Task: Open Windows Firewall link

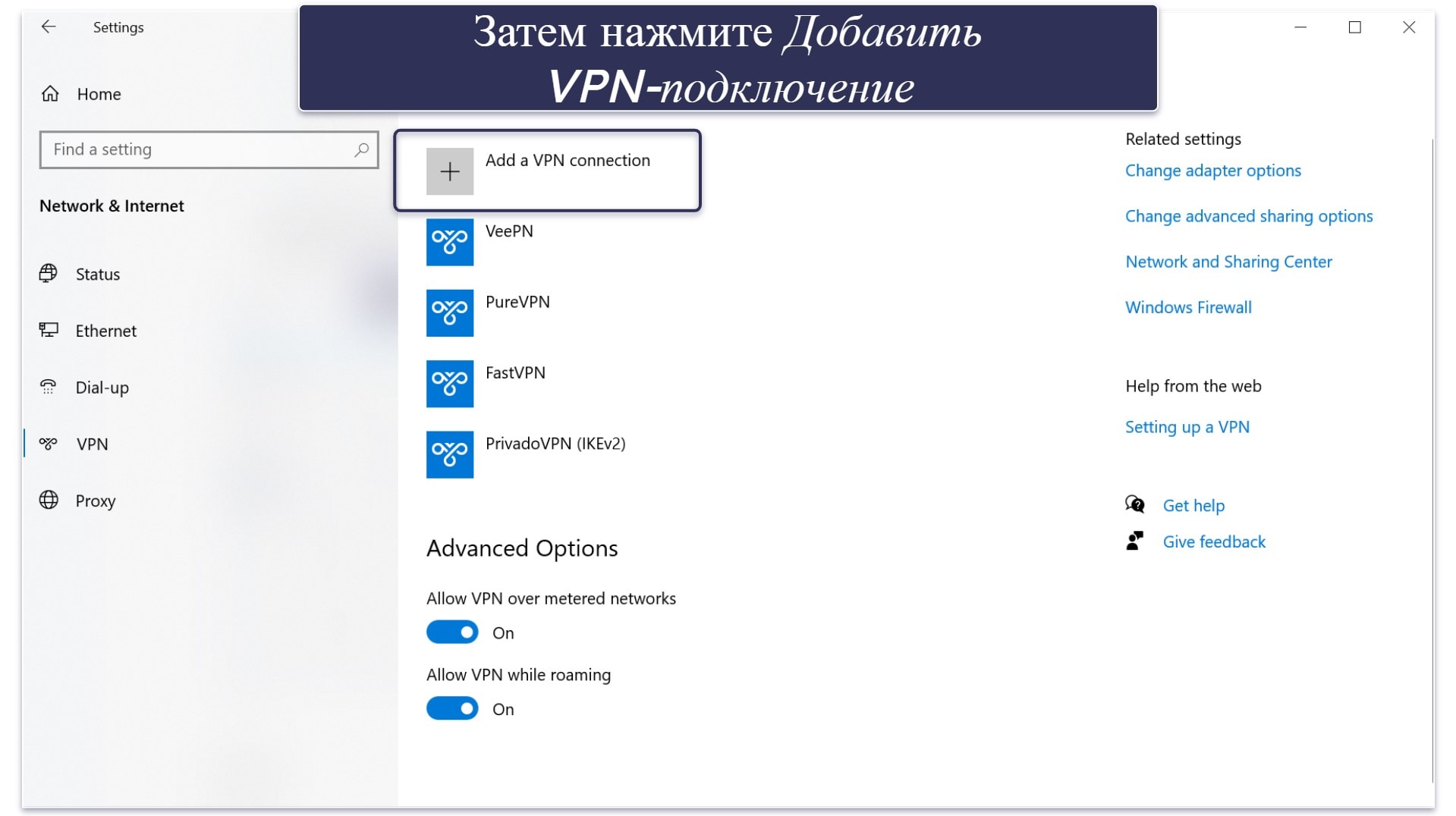Action: [1188, 307]
